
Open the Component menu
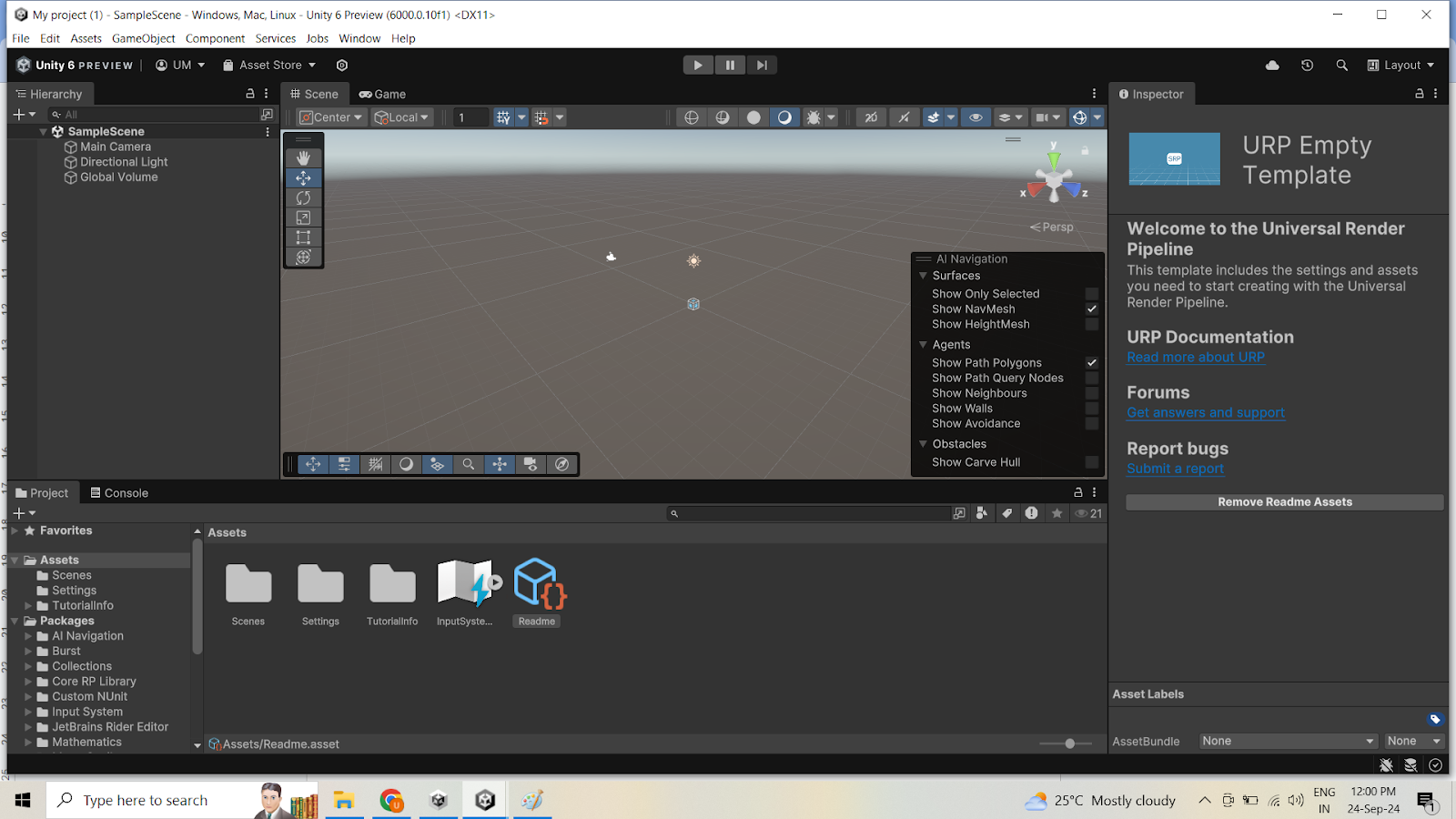point(215,38)
